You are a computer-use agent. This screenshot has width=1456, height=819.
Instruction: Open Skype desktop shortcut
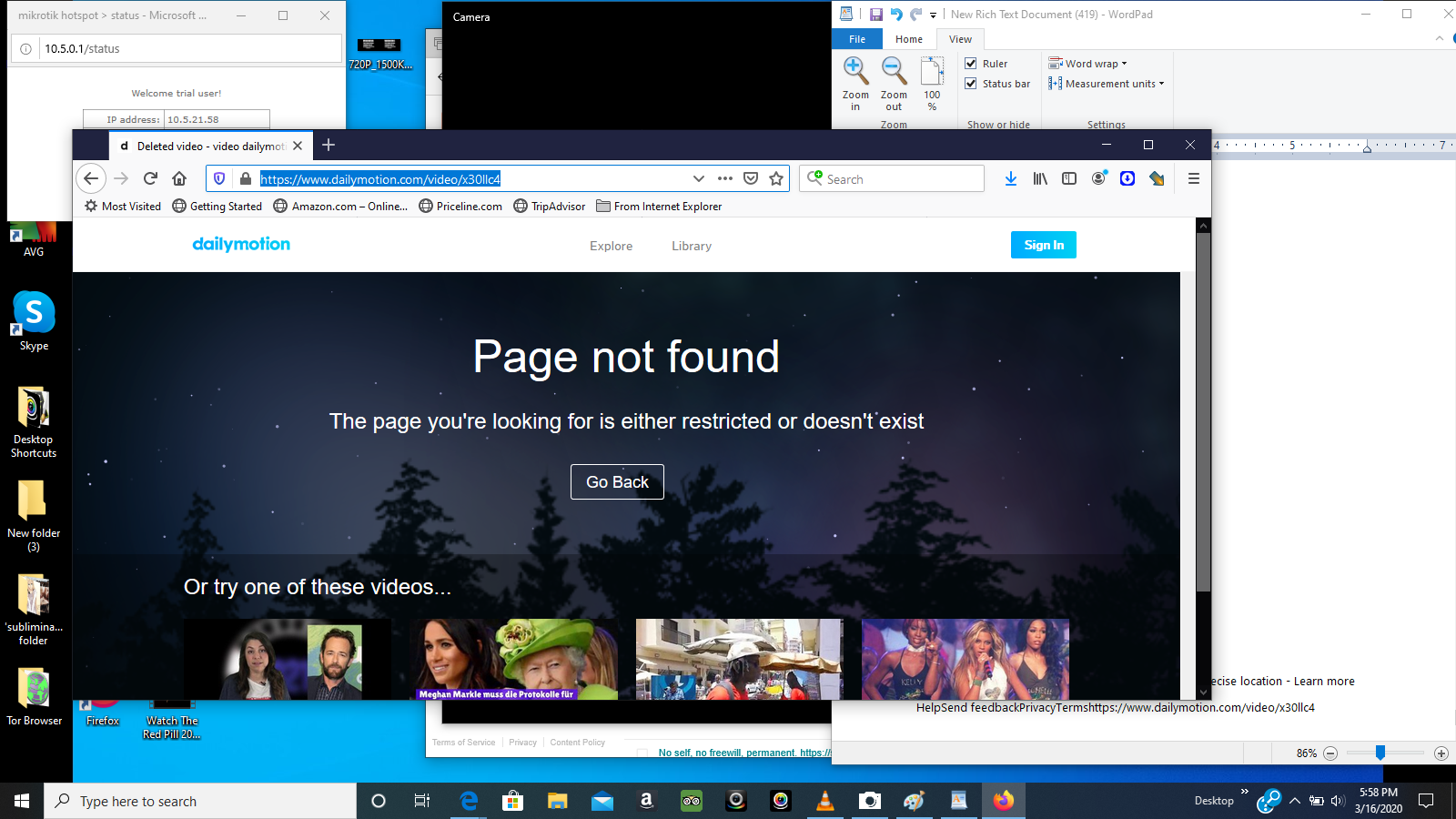(x=34, y=321)
